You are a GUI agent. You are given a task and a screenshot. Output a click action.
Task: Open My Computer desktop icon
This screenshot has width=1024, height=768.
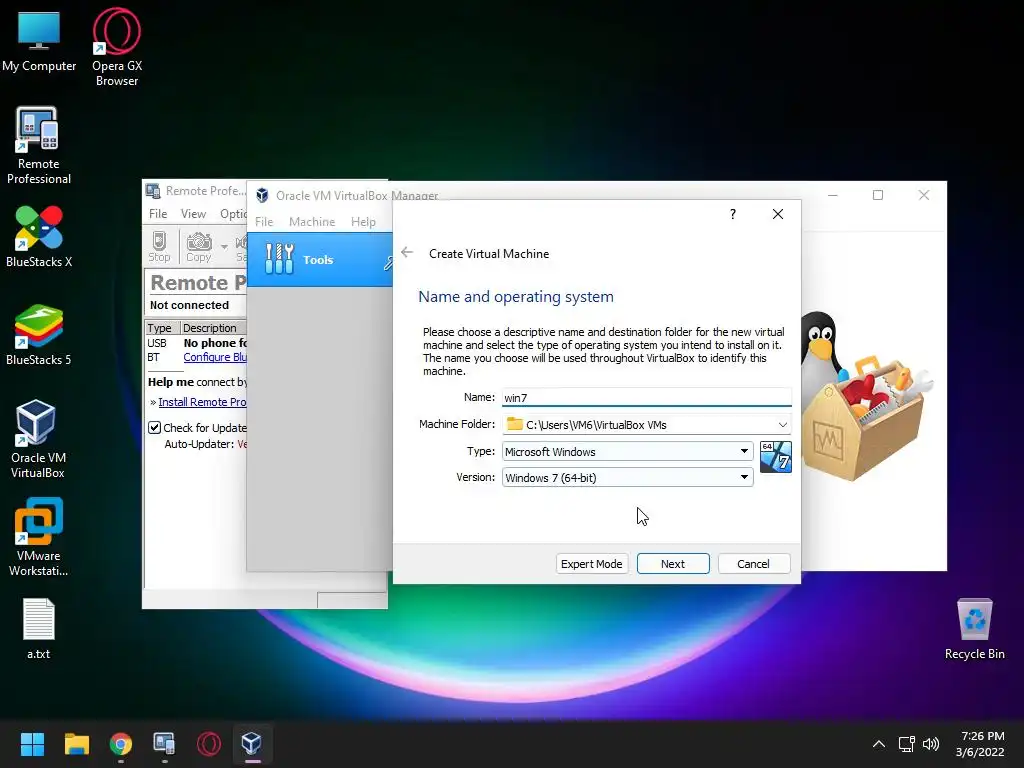click(x=39, y=41)
